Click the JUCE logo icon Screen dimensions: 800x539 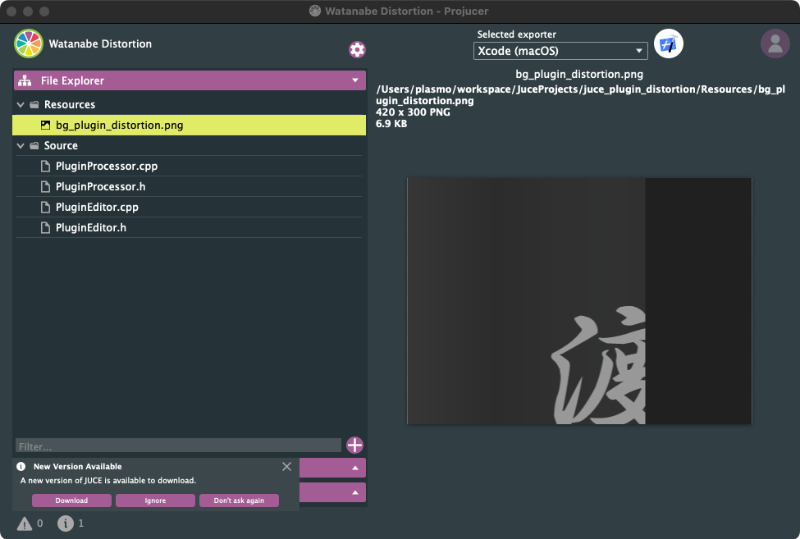[x=29, y=44]
